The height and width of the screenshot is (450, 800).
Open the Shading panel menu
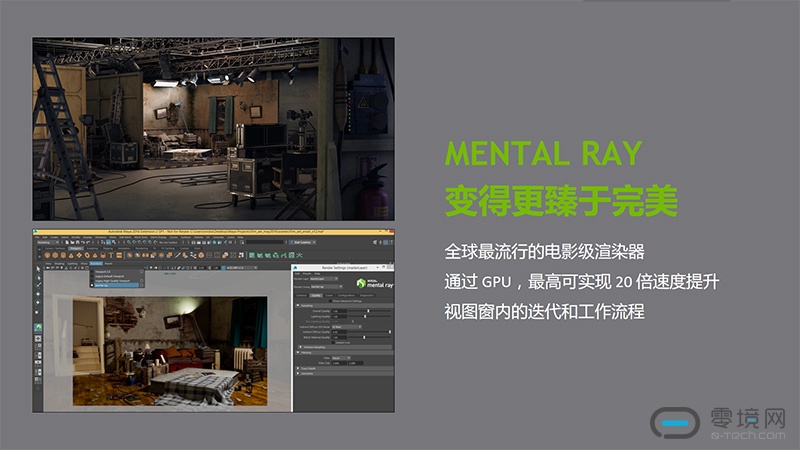(x=59, y=264)
